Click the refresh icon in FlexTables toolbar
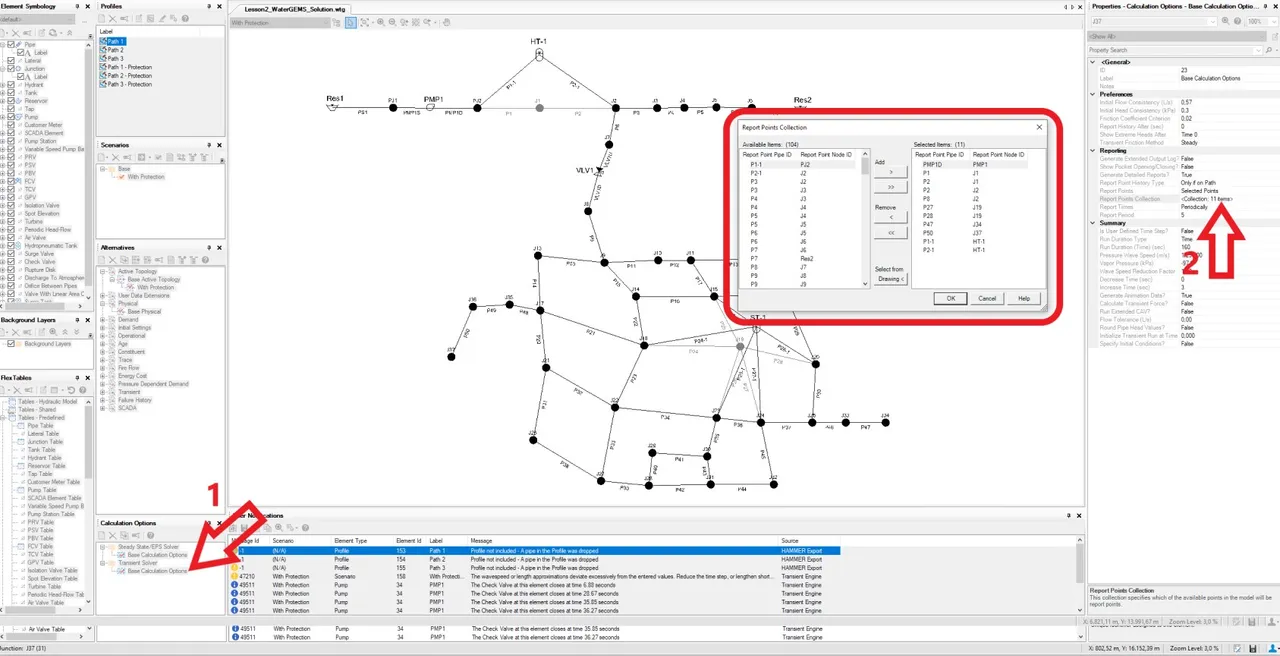Viewport: 1280px width, 656px height. [71, 390]
